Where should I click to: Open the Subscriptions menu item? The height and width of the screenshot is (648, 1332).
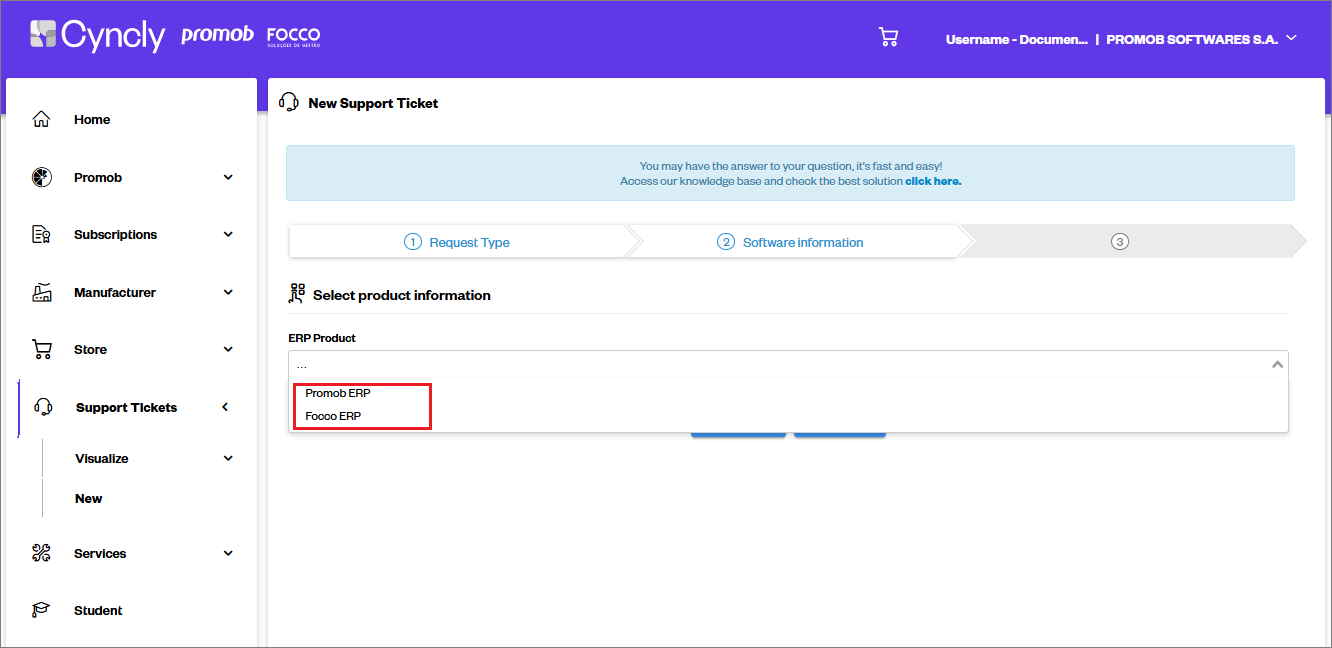(x=115, y=234)
